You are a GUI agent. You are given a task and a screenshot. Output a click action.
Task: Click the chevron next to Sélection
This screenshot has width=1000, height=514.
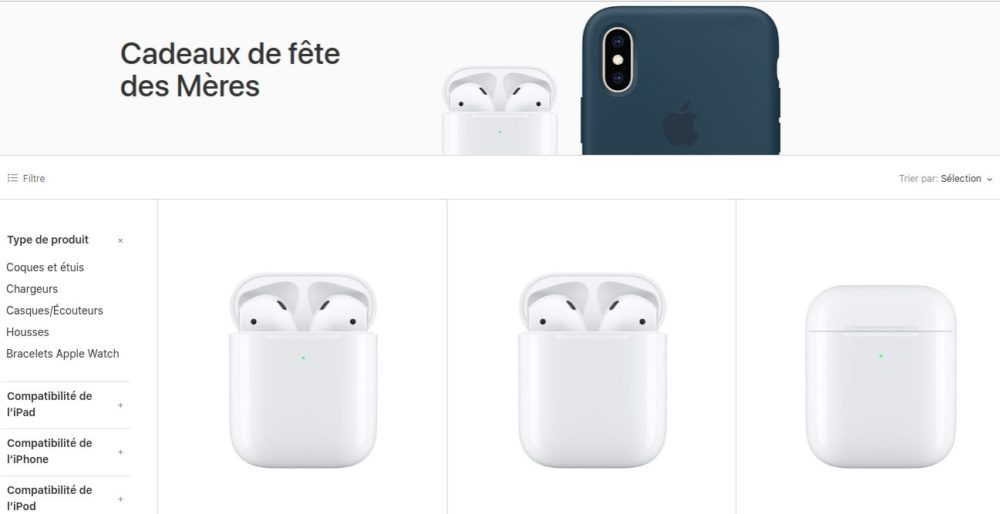click(x=989, y=179)
